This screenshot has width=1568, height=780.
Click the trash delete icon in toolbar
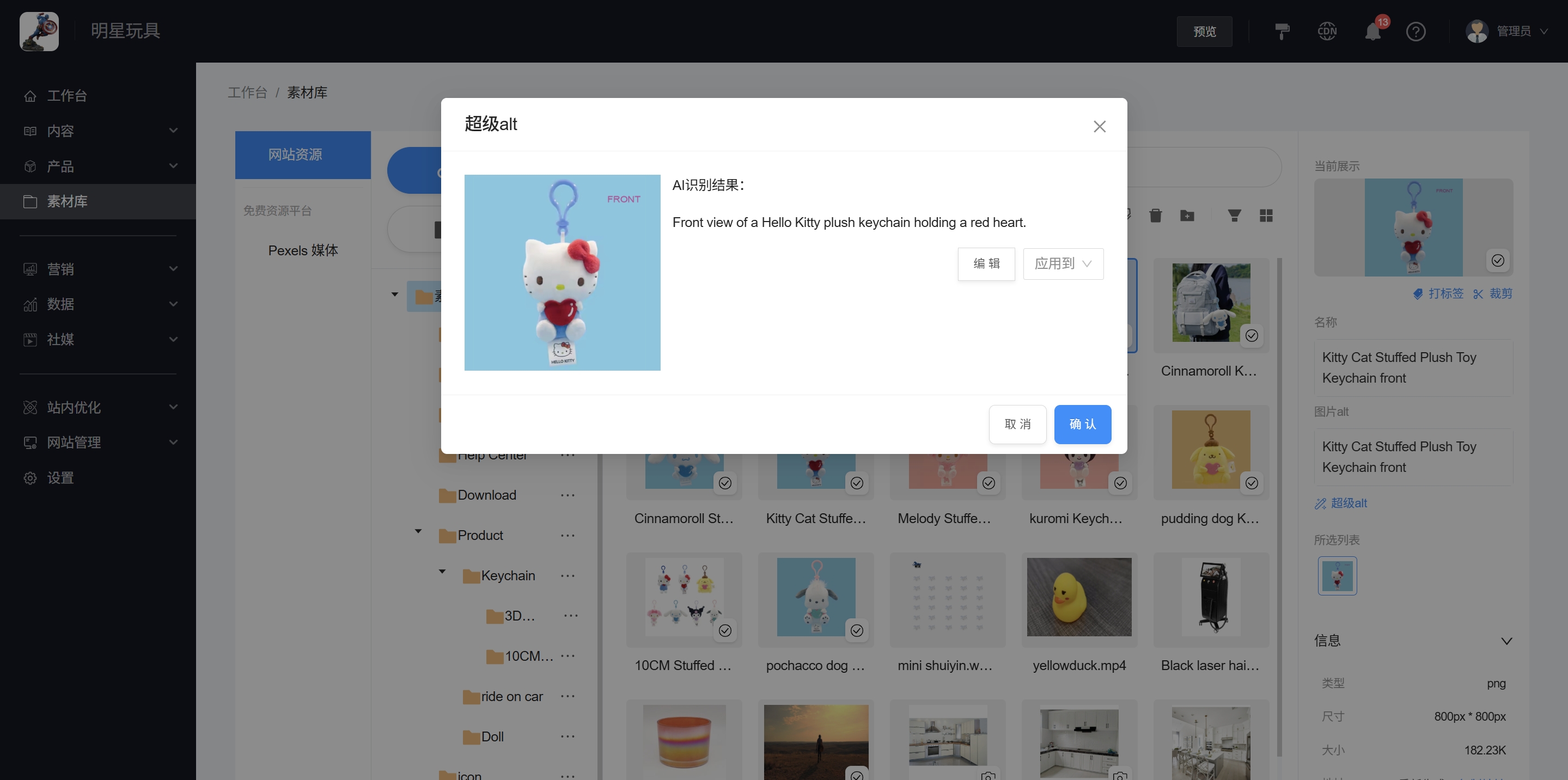(x=1155, y=216)
